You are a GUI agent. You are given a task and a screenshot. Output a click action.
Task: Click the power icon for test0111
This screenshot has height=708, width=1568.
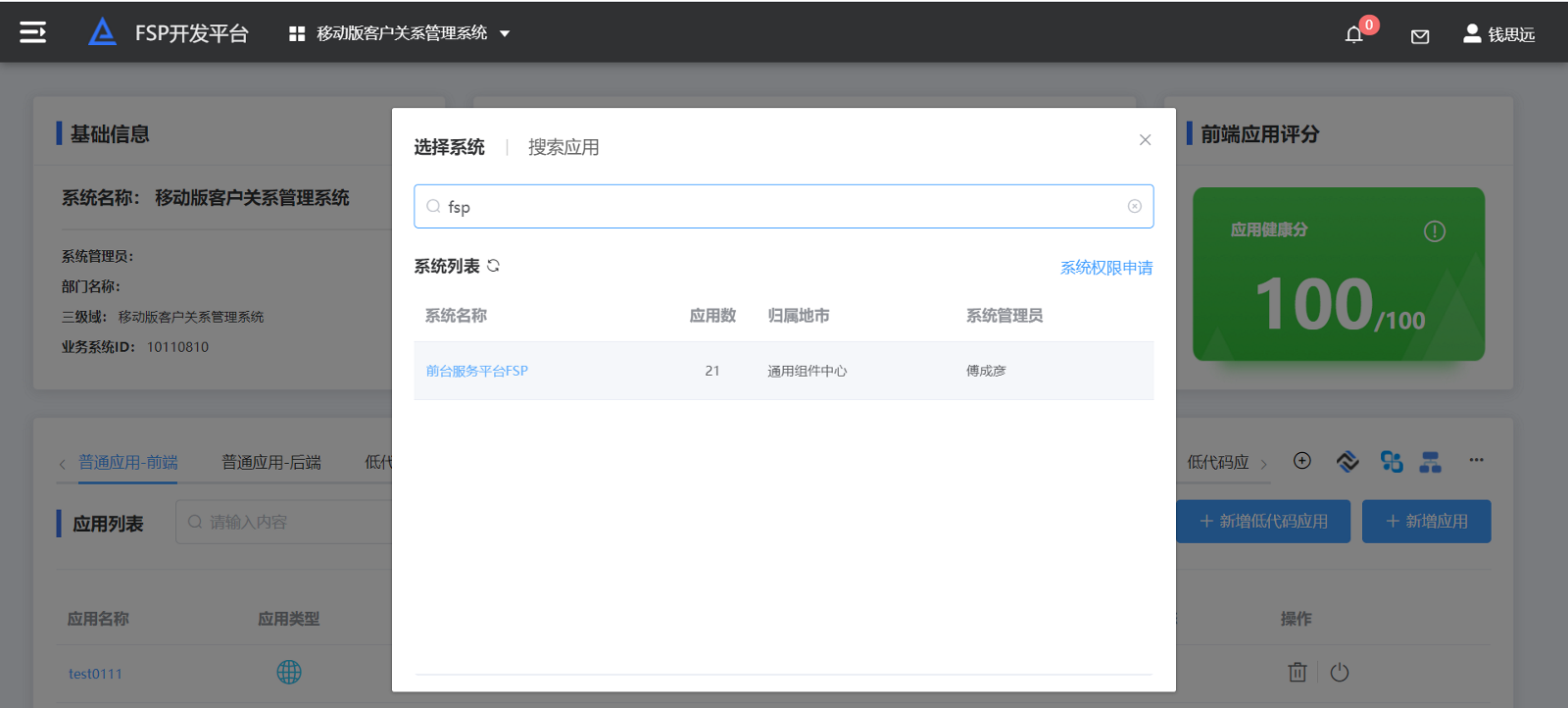point(1340,673)
